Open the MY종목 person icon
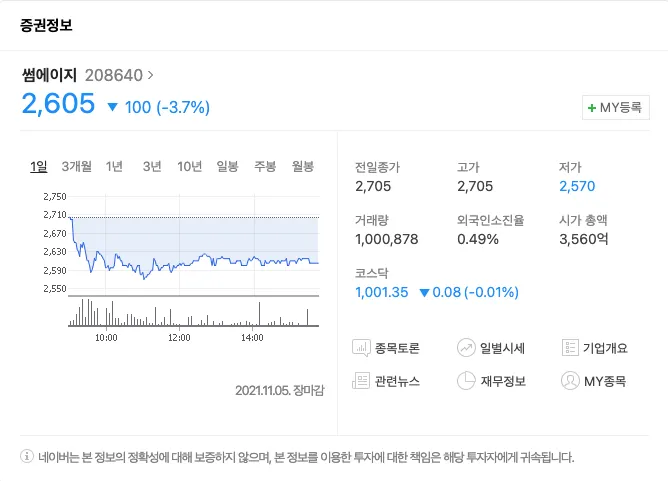Image resolution: width=668 pixels, height=481 pixels. point(570,381)
